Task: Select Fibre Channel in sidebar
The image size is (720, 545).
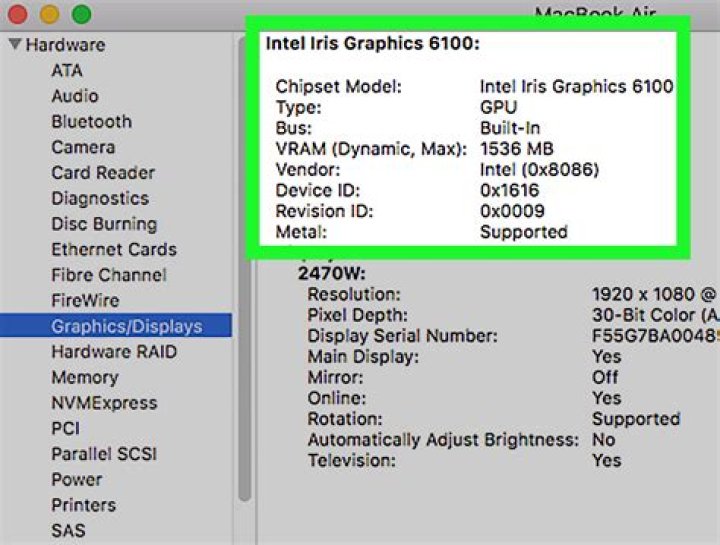Action: [x=109, y=275]
